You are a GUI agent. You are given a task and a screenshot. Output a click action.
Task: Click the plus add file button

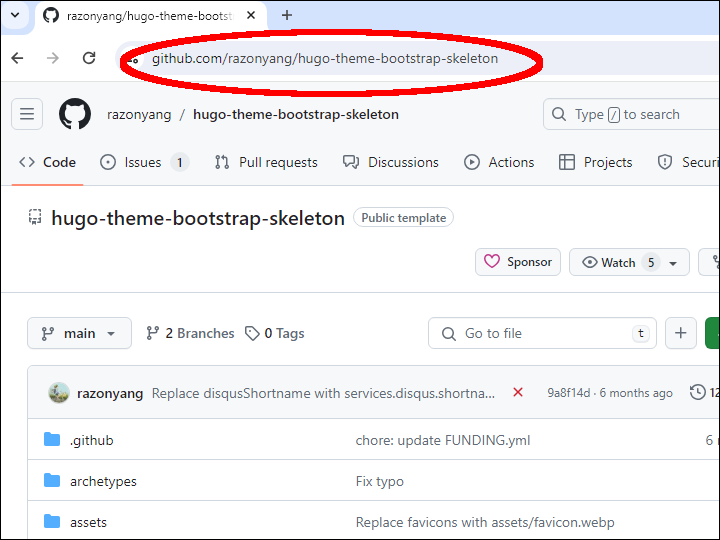click(x=681, y=333)
